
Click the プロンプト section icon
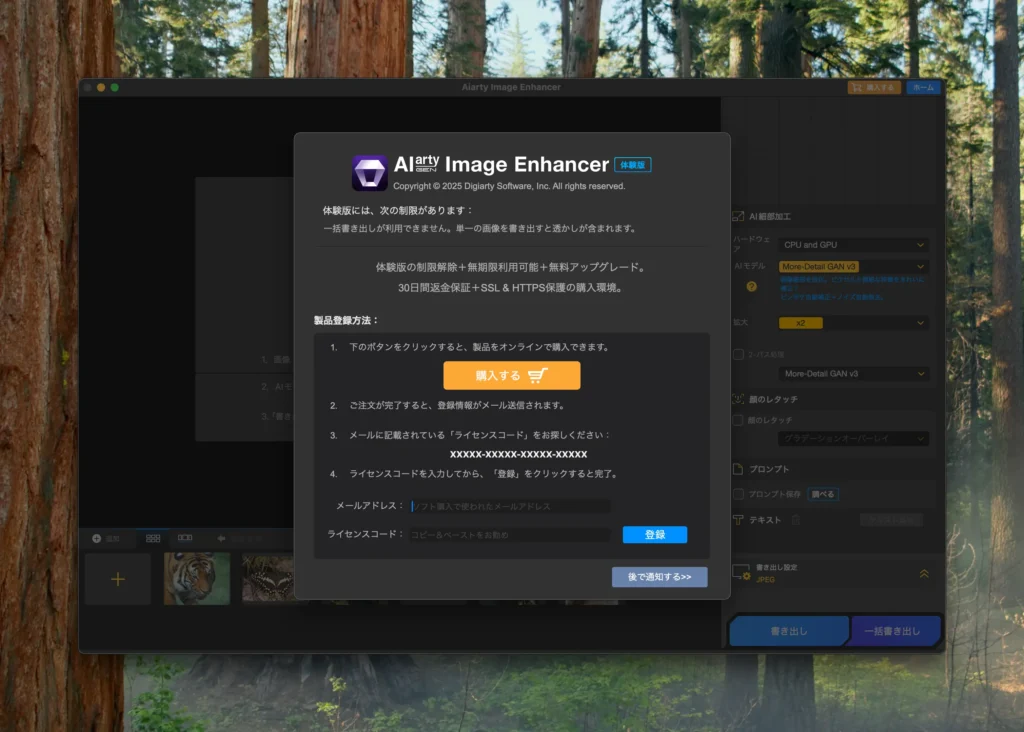coord(737,467)
